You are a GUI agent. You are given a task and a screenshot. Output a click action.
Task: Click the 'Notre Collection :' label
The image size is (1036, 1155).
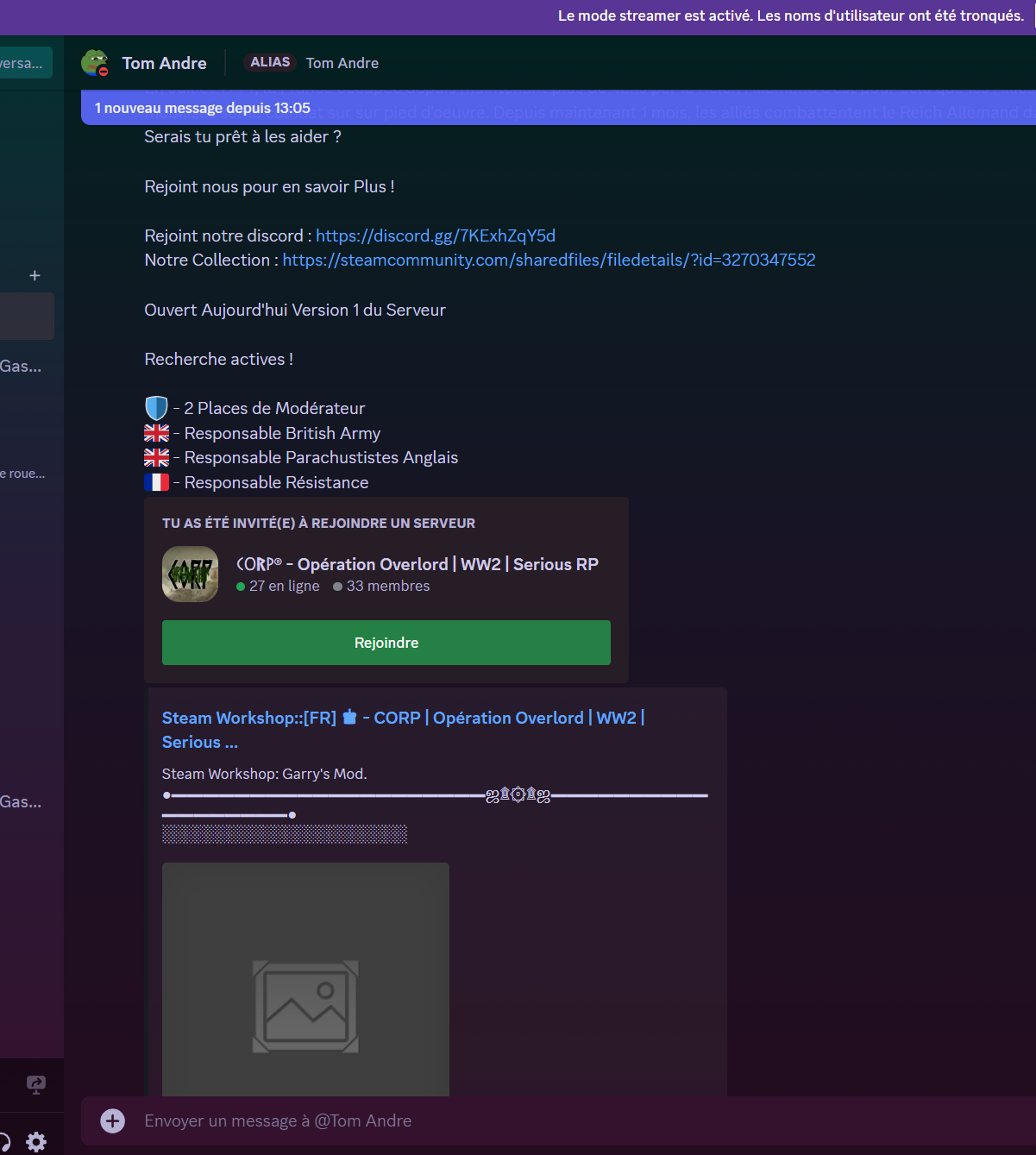[212, 260]
